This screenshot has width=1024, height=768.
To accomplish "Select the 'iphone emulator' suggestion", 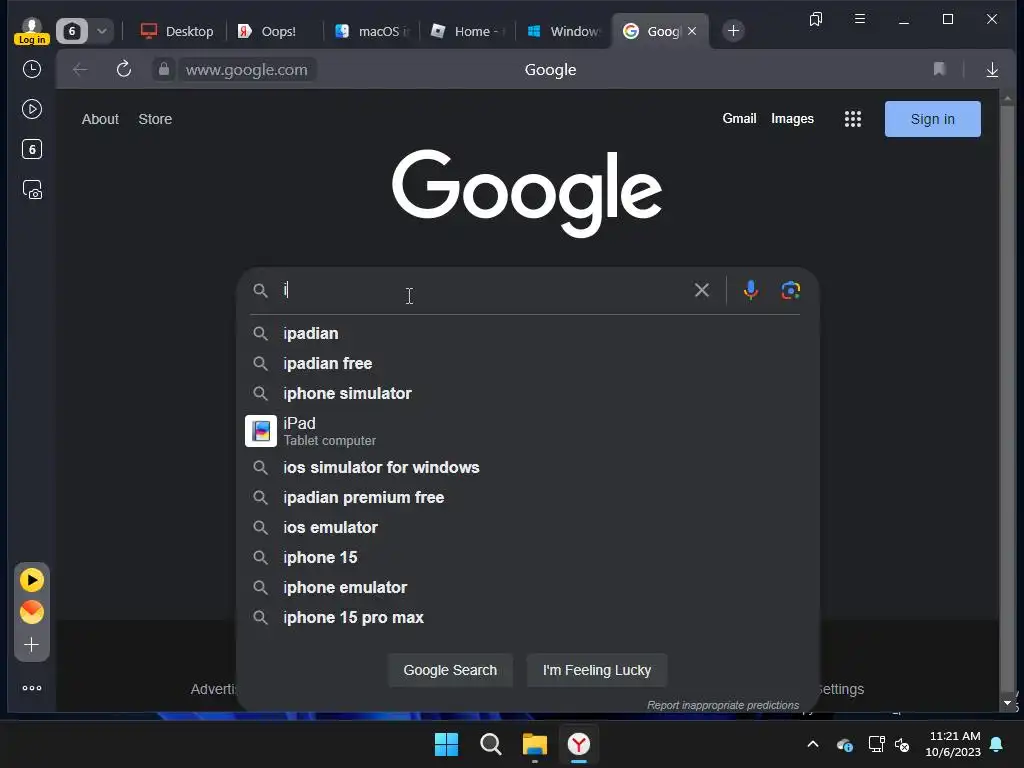I will coord(526,588).
